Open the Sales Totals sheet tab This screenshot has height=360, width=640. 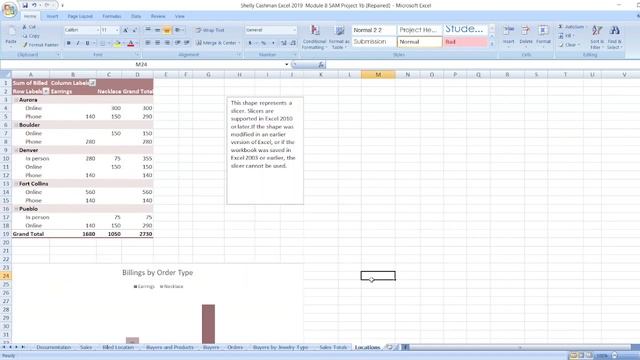pyautogui.click(x=333, y=347)
